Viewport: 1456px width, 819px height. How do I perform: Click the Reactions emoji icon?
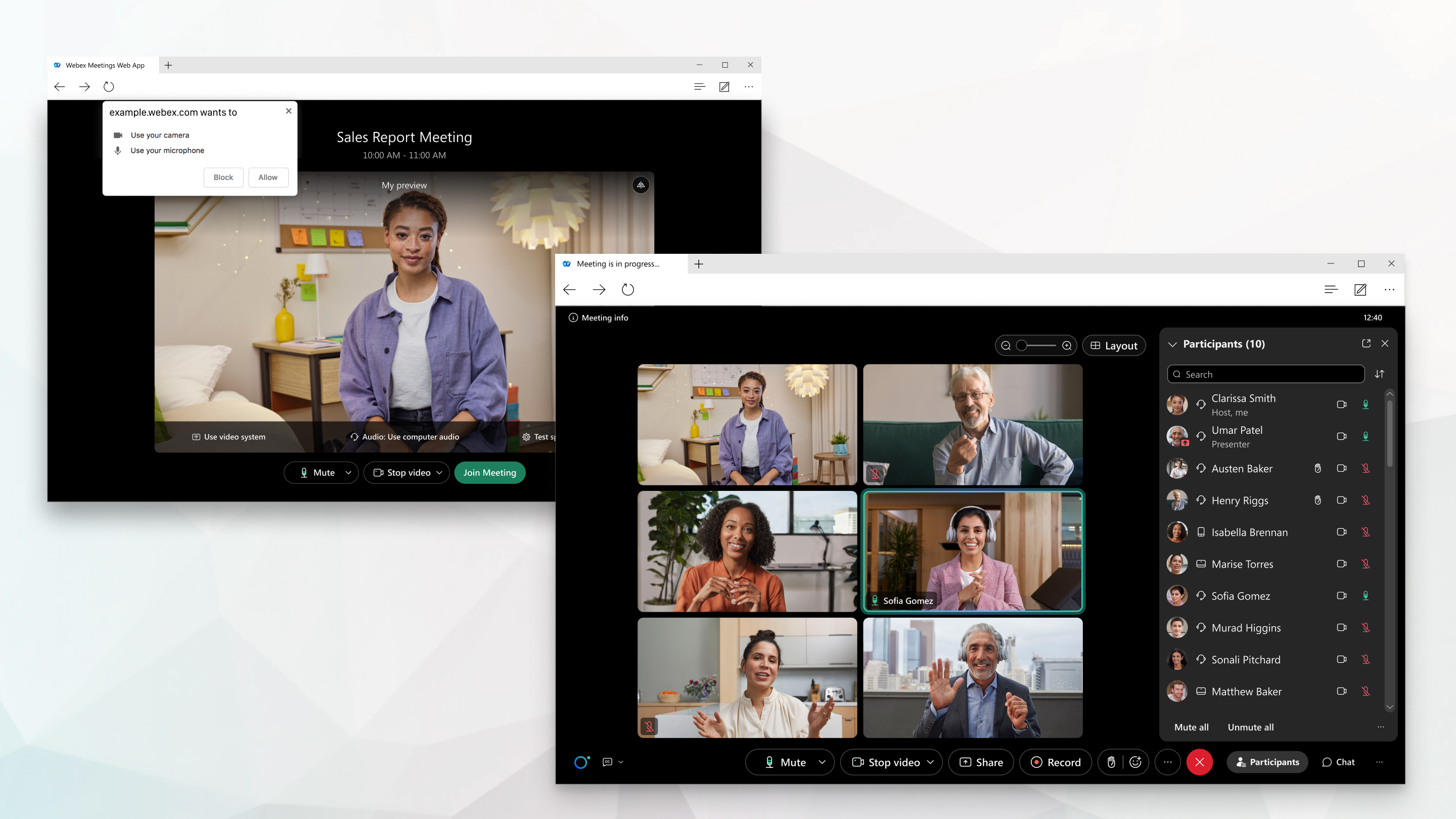pyautogui.click(x=1135, y=762)
